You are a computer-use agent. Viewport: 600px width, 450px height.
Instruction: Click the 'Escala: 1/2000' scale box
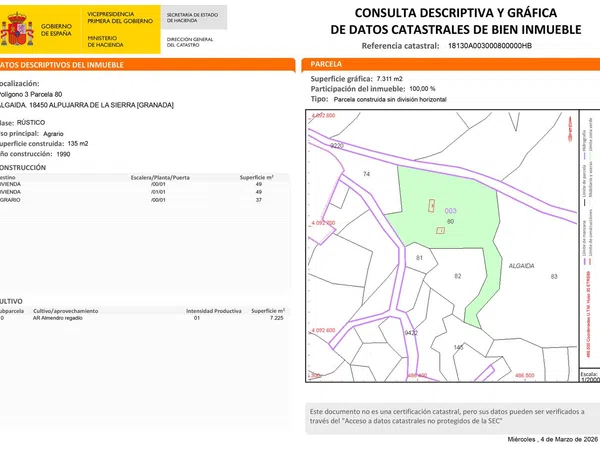click(590, 377)
